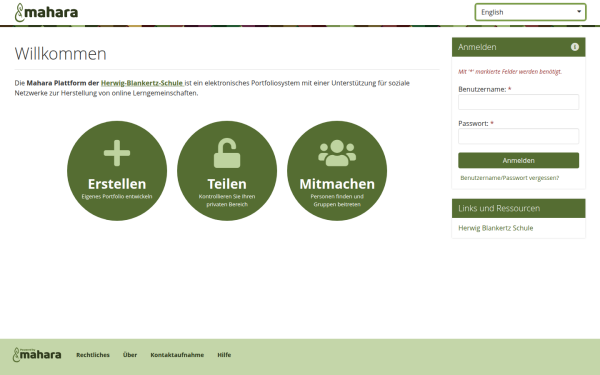Open the Über footer link
This screenshot has height=375, width=600.
130,355
